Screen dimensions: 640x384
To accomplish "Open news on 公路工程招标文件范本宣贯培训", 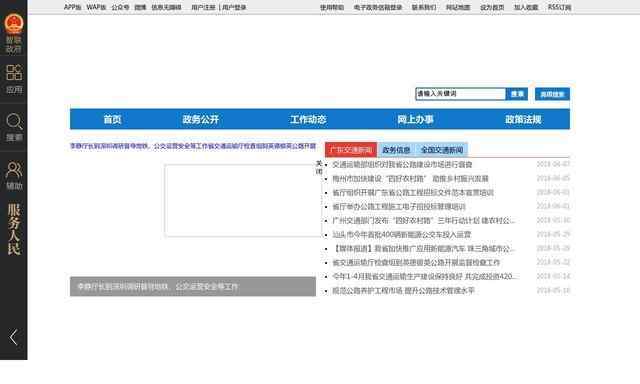I will [413, 193].
